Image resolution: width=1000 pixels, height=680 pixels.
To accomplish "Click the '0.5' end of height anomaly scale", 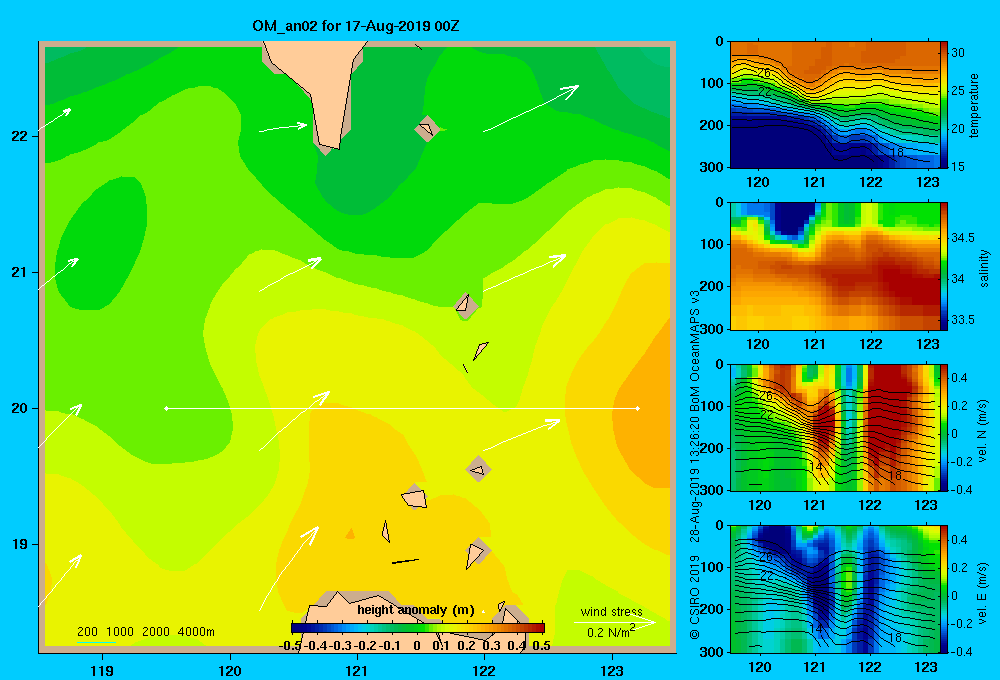I will coord(541,646).
